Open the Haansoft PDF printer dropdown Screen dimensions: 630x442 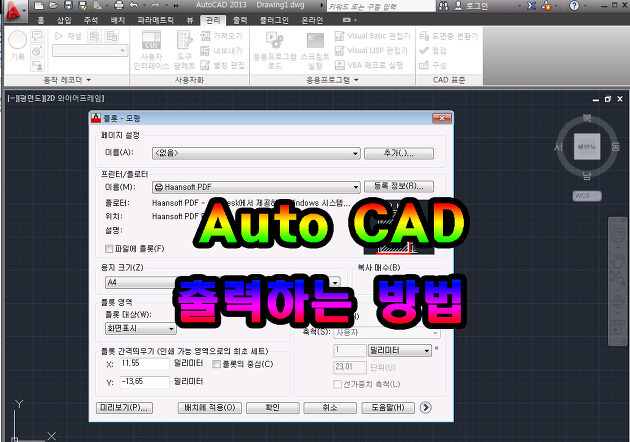256,187
